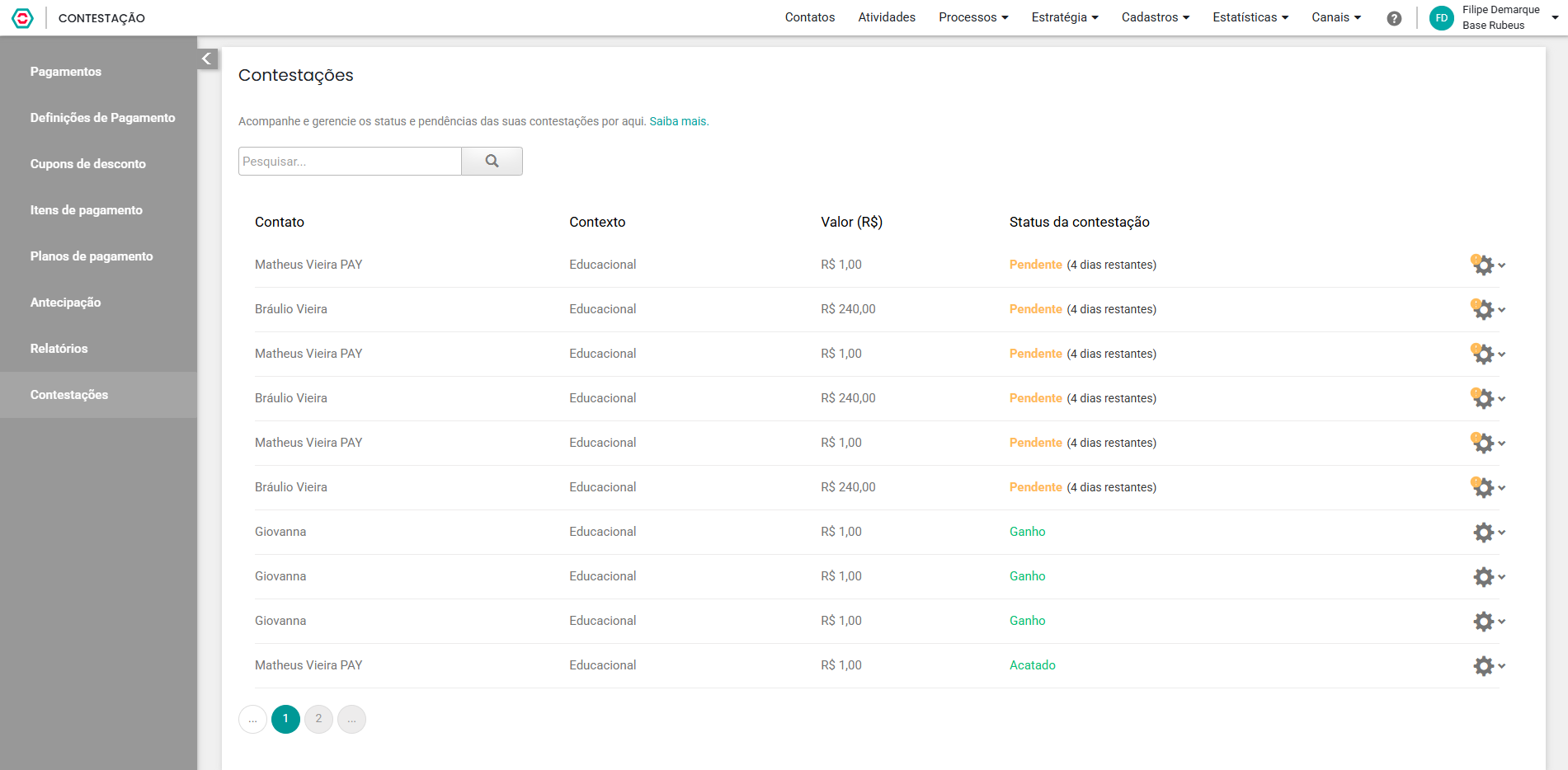
Task: Open gear menu for third Bráulio Vieira row
Action: coord(1489,487)
